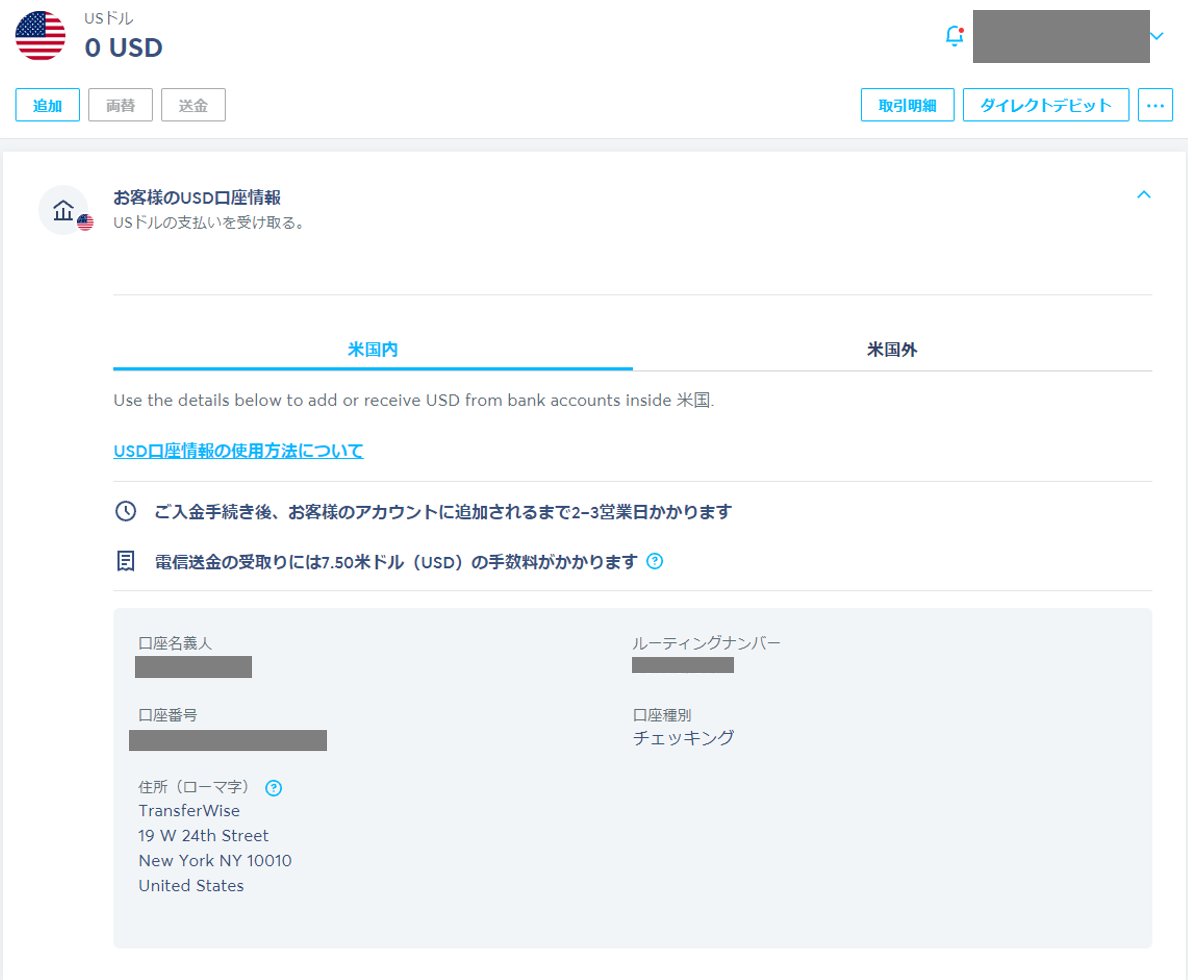Viewport: 1188px width, 980px height.
Task: Click the 'Use the details below' description
Action: (414, 400)
